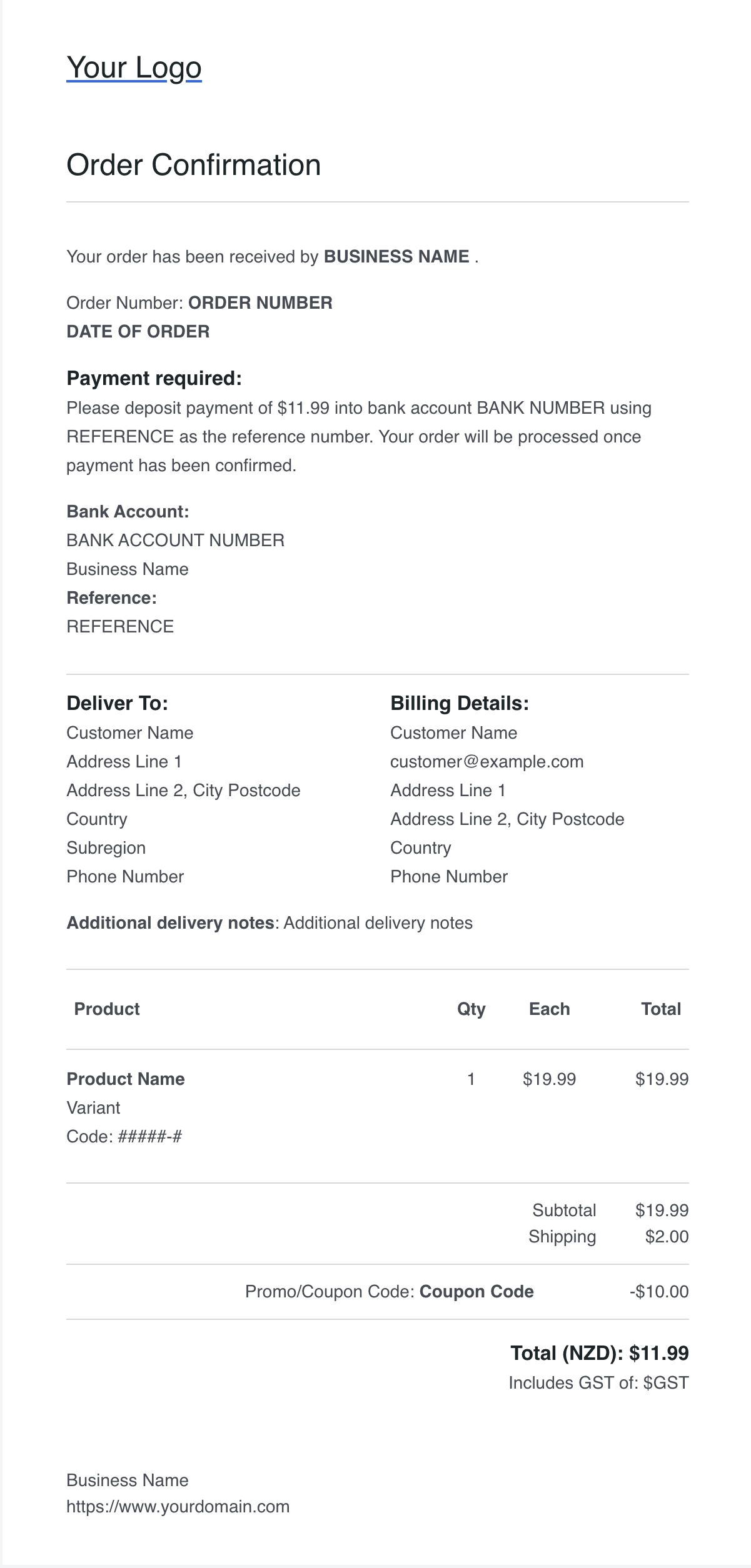
Task: Click the Qty column header
Action: (471, 1009)
